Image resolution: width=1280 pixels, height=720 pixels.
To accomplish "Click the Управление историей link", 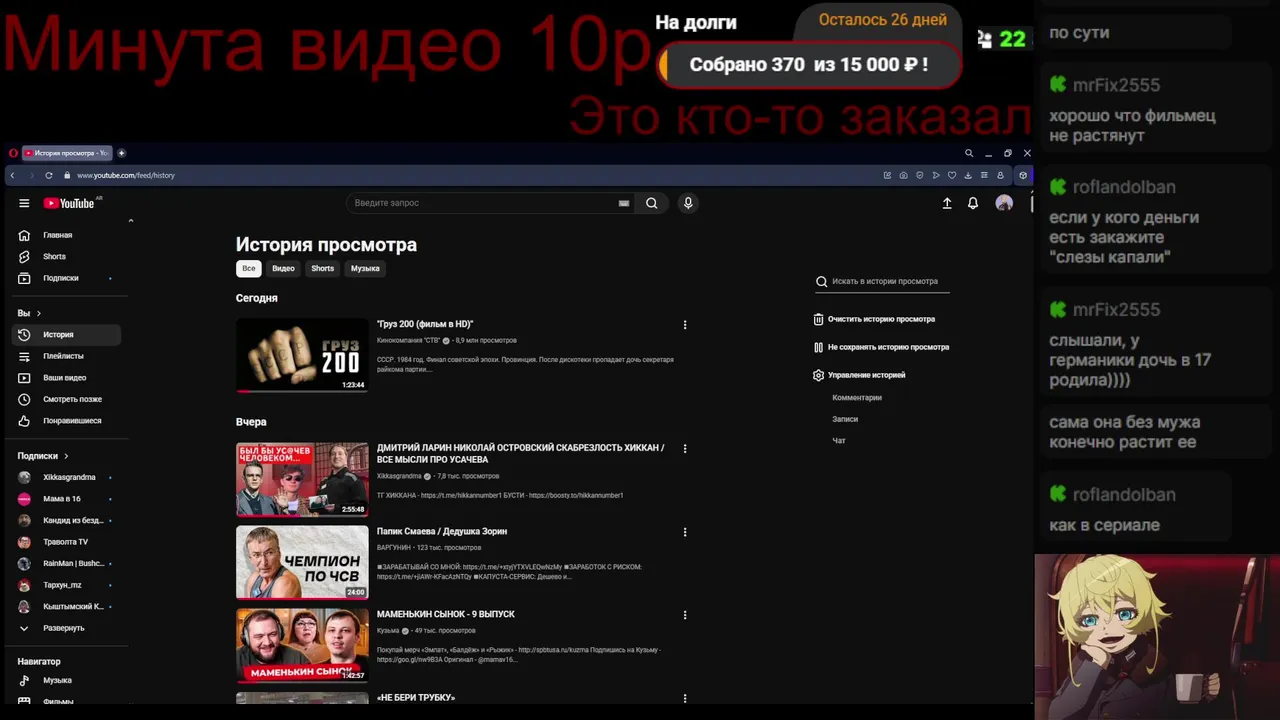I will click(866, 375).
